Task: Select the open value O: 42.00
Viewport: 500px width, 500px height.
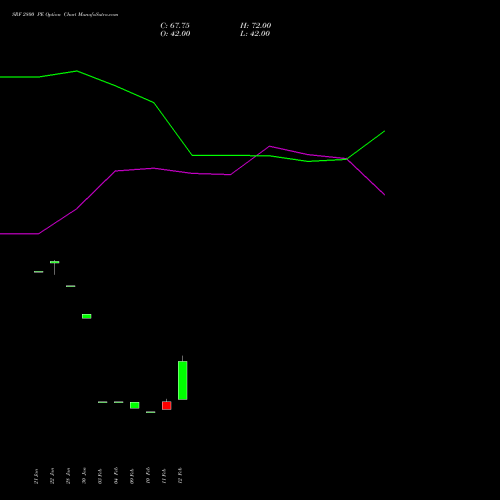Action: click(x=175, y=34)
